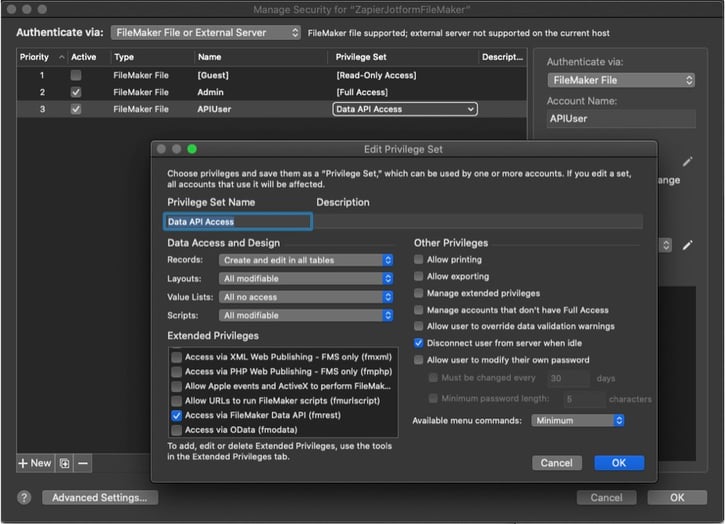This screenshot has height=524, width=725.
Task: Click priority number 2 in Admin row
Action: (42, 92)
